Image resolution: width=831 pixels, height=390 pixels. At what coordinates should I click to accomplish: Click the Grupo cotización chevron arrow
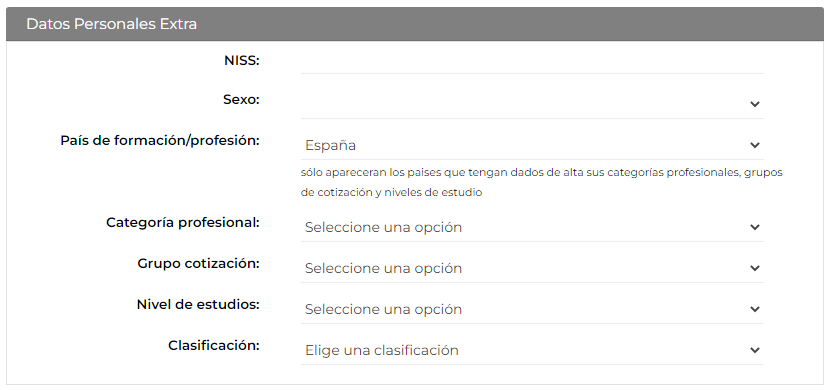click(x=755, y=268)
